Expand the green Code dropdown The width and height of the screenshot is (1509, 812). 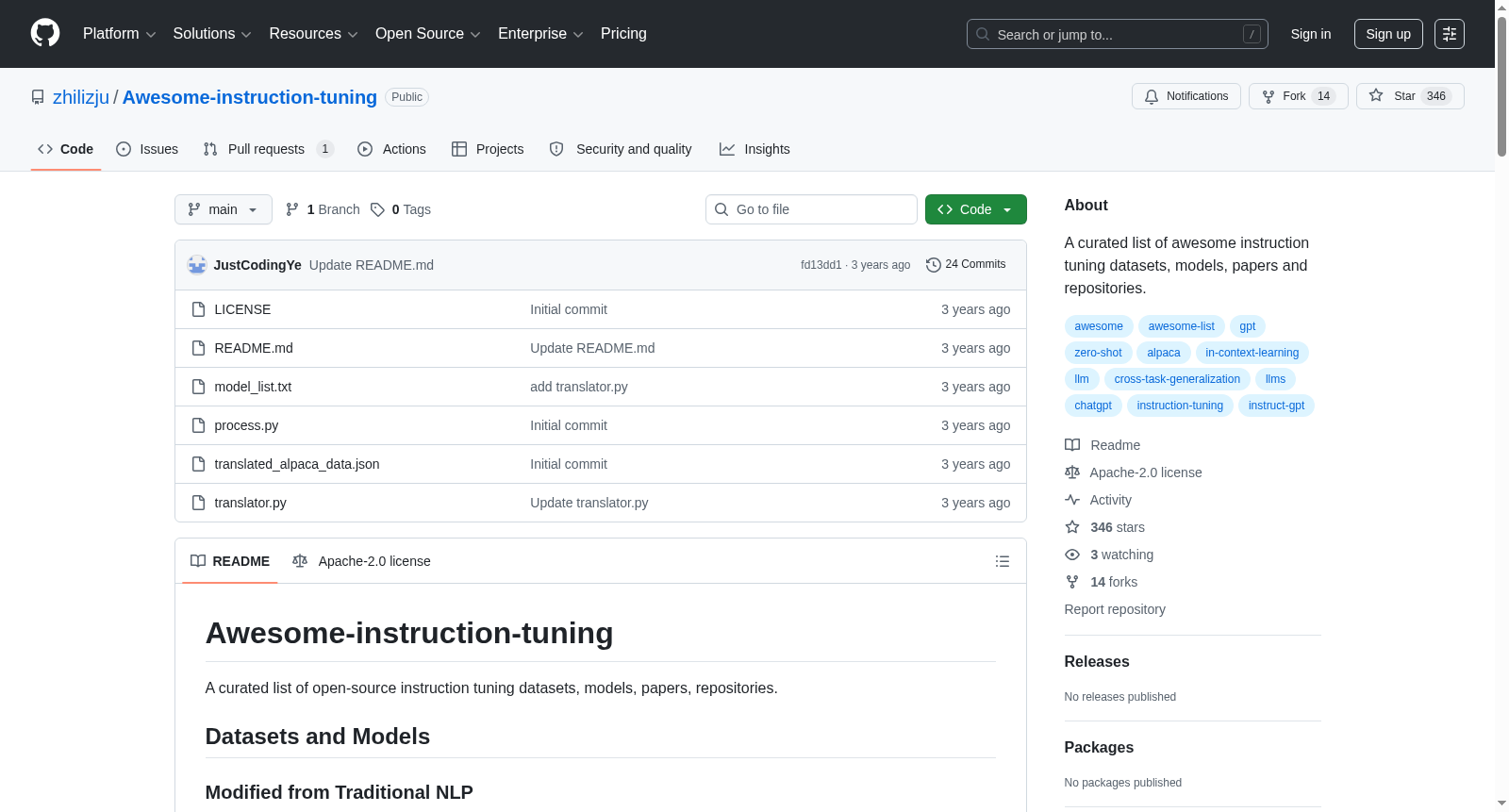point(975,209)
